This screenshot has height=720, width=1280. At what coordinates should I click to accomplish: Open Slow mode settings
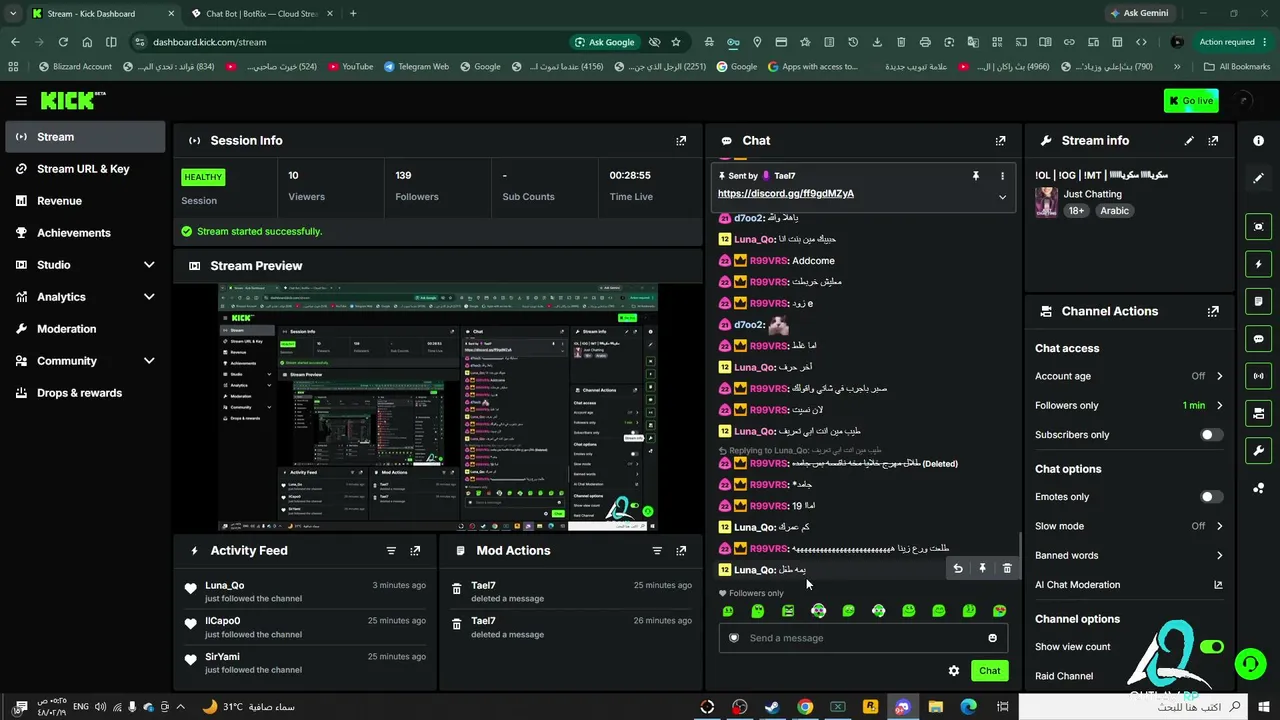click(1129, 526)
